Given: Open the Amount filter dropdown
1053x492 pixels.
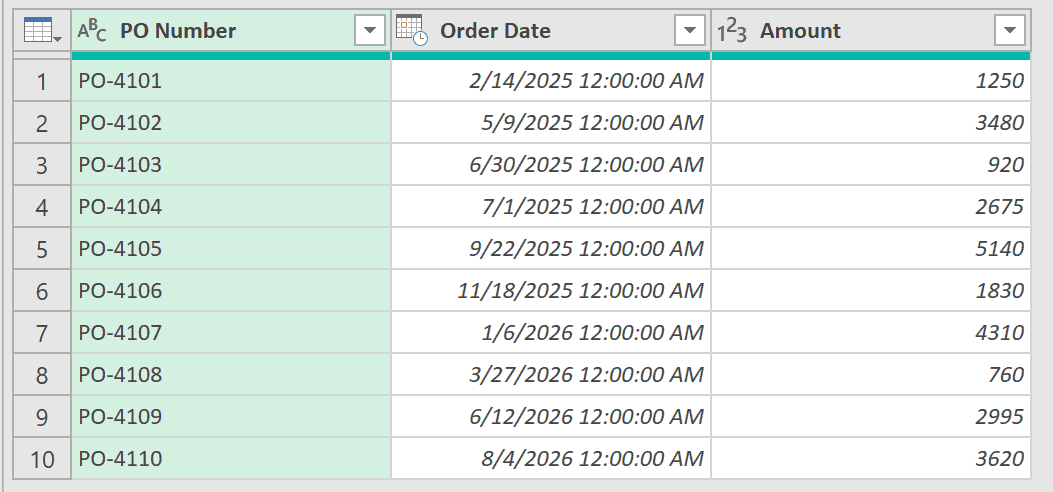Looking at the screenshot, I should [1009, 30].
